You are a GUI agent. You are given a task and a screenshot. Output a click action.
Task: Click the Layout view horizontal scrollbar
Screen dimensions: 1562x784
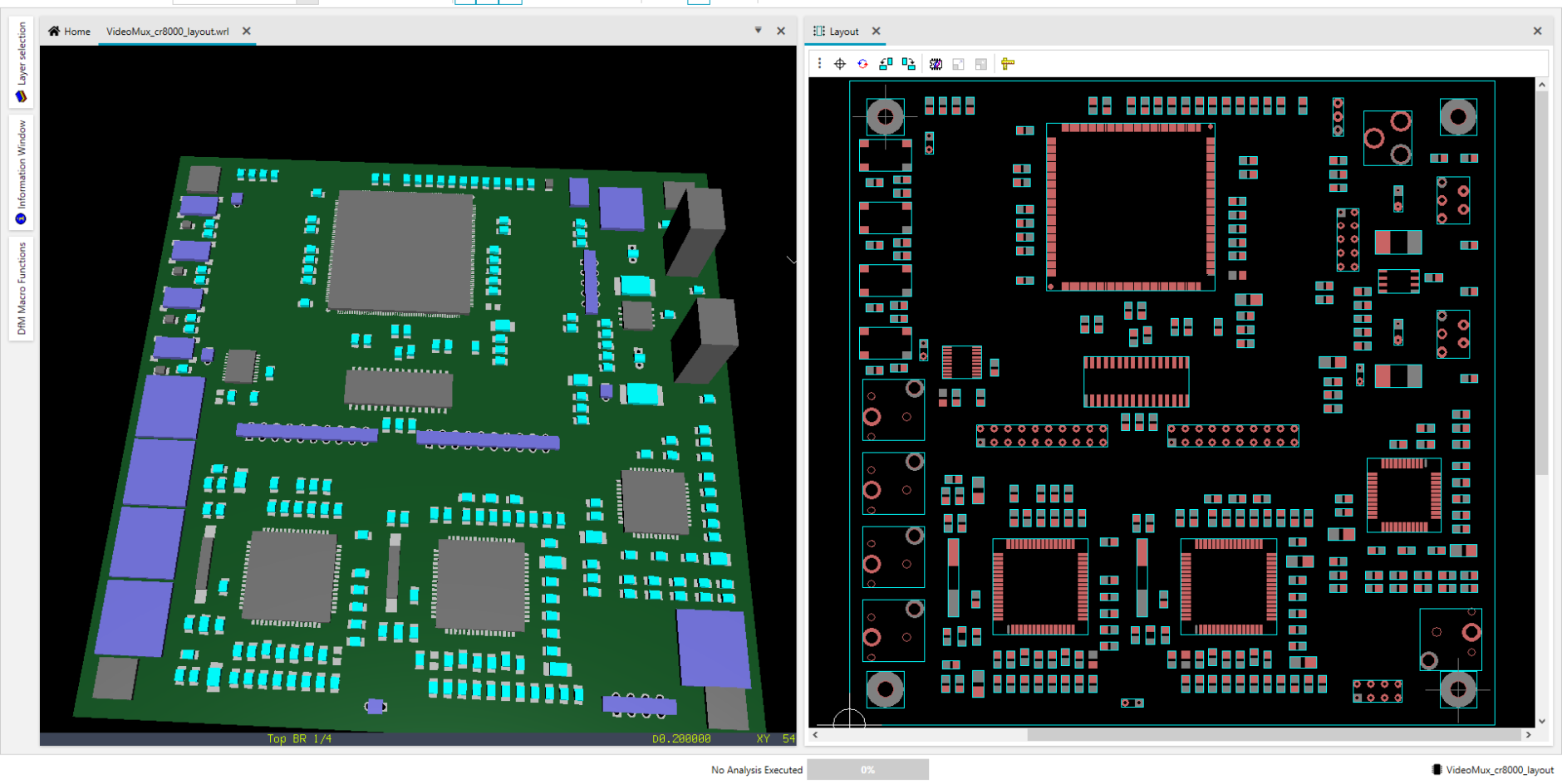[x=1273, y=735]
